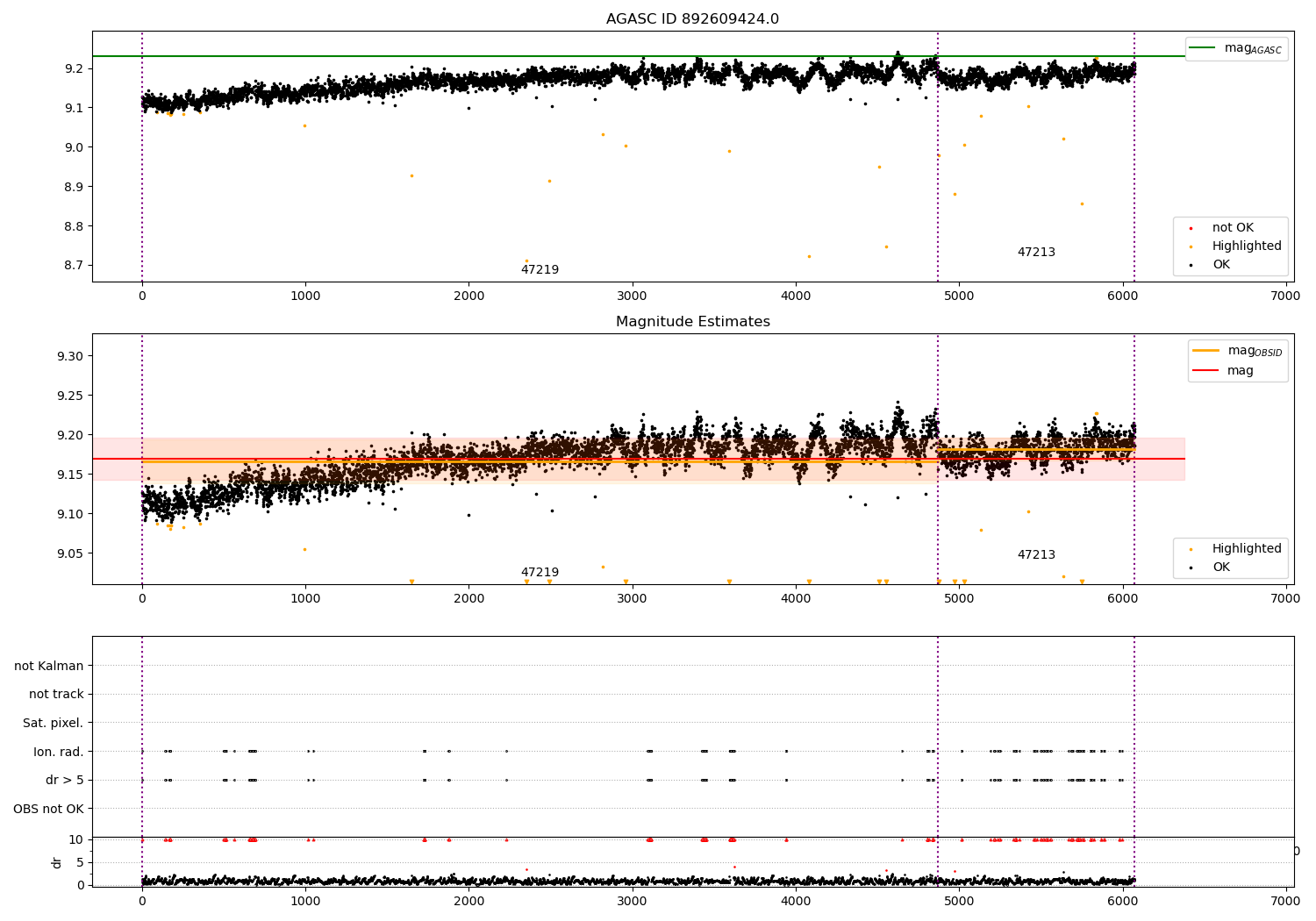The image size is (1316, 921).
Task: Click the 6000 x-axis tick under middle plot
Action: click(x=1123, y=599)
